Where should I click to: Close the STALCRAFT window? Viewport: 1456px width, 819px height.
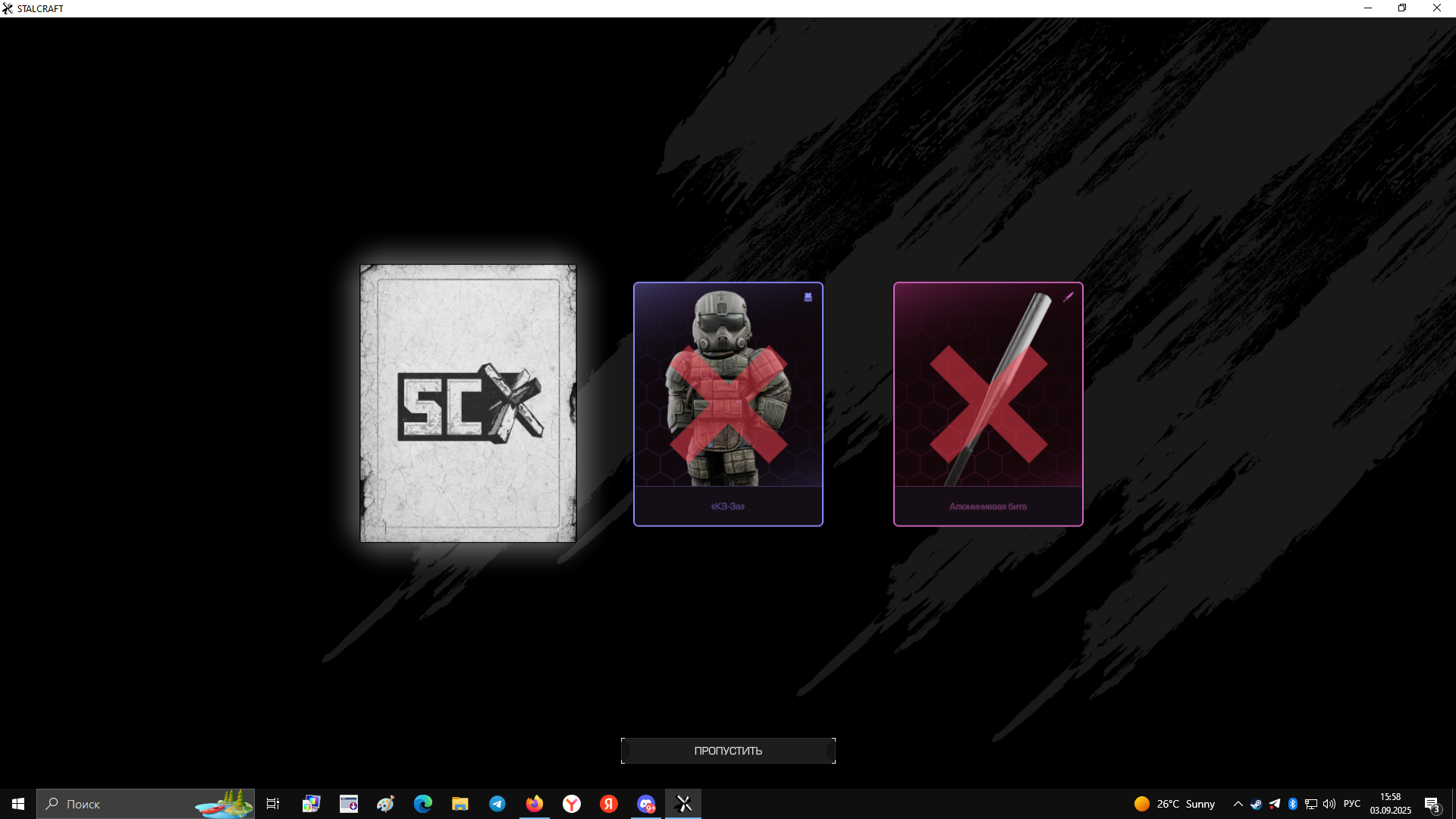1437,8
